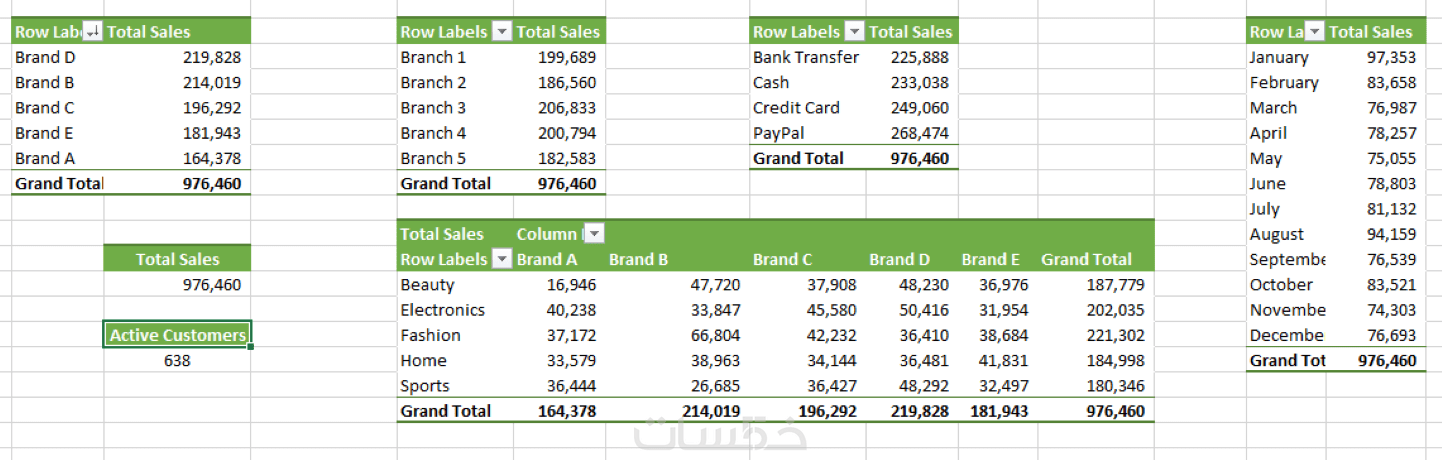1442x460 pixels.
Task: Select the Grand Total column header beside Brand E
Action: click(1086, 259)
